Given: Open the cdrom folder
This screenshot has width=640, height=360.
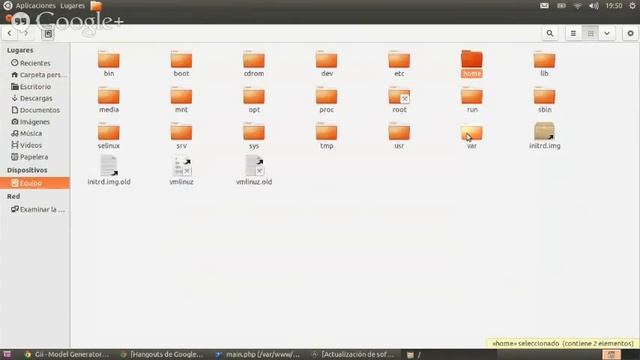Looking at the screenshot, I should (x=254, y=64).
